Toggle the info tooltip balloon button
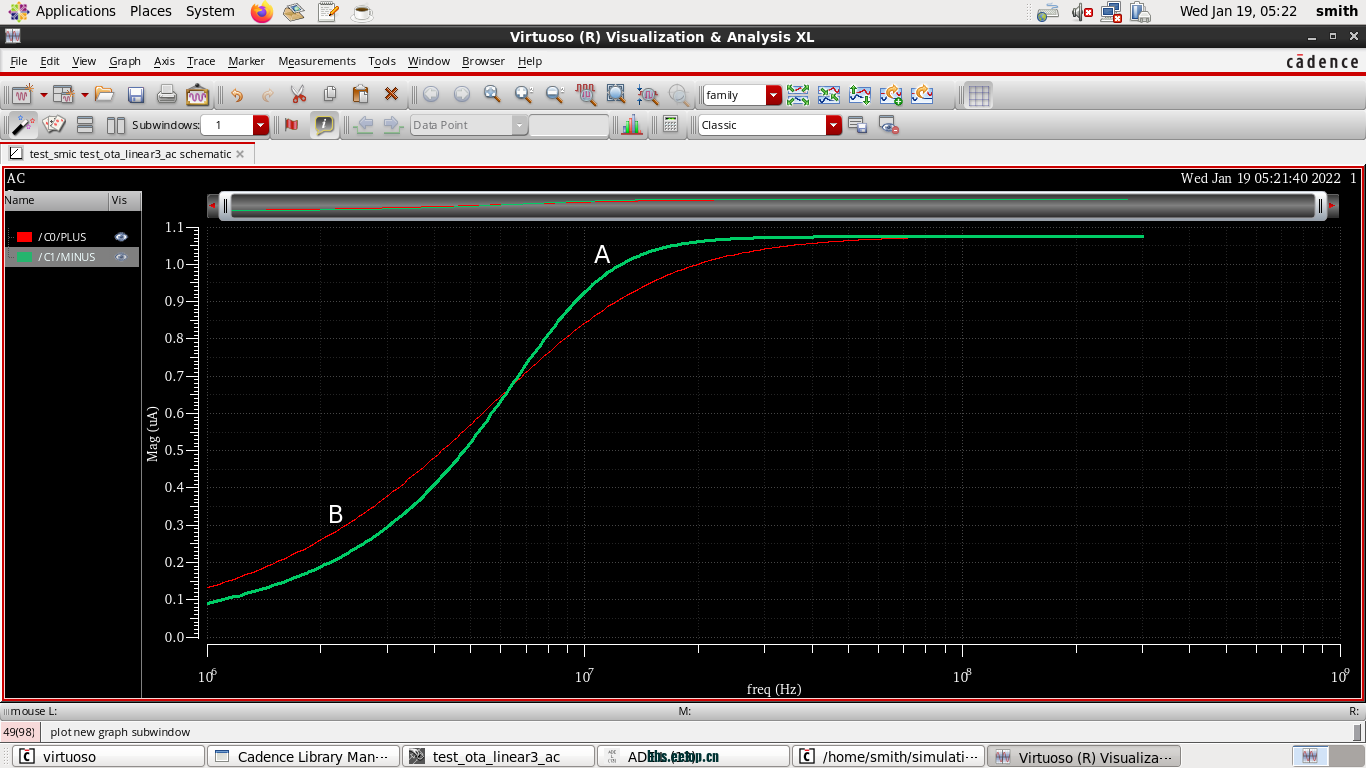Screen dimensions: 1366x768 pyautogui.click(x=323, y=125)
